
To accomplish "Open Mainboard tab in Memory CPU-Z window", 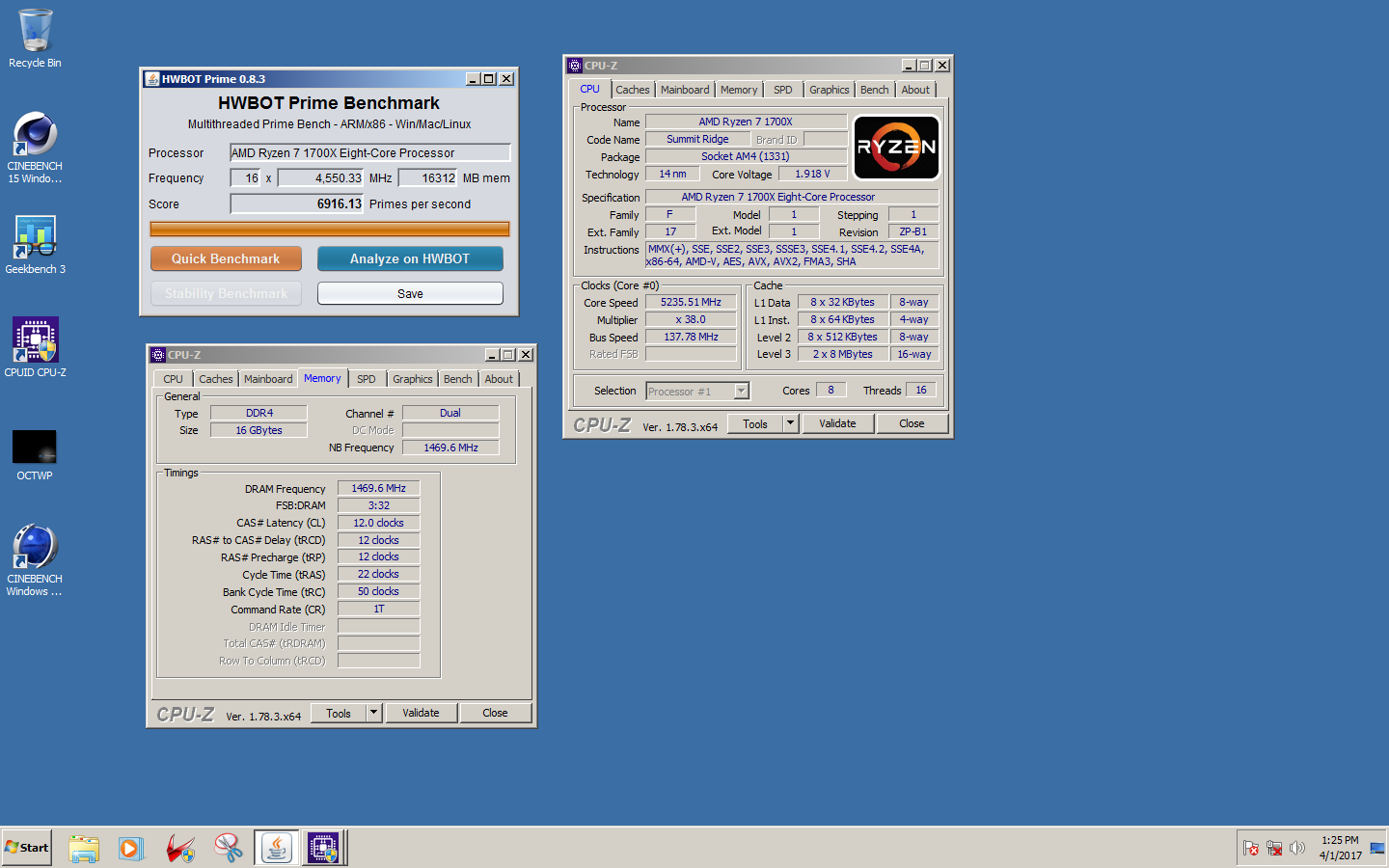I will click(x=268, y=379).
